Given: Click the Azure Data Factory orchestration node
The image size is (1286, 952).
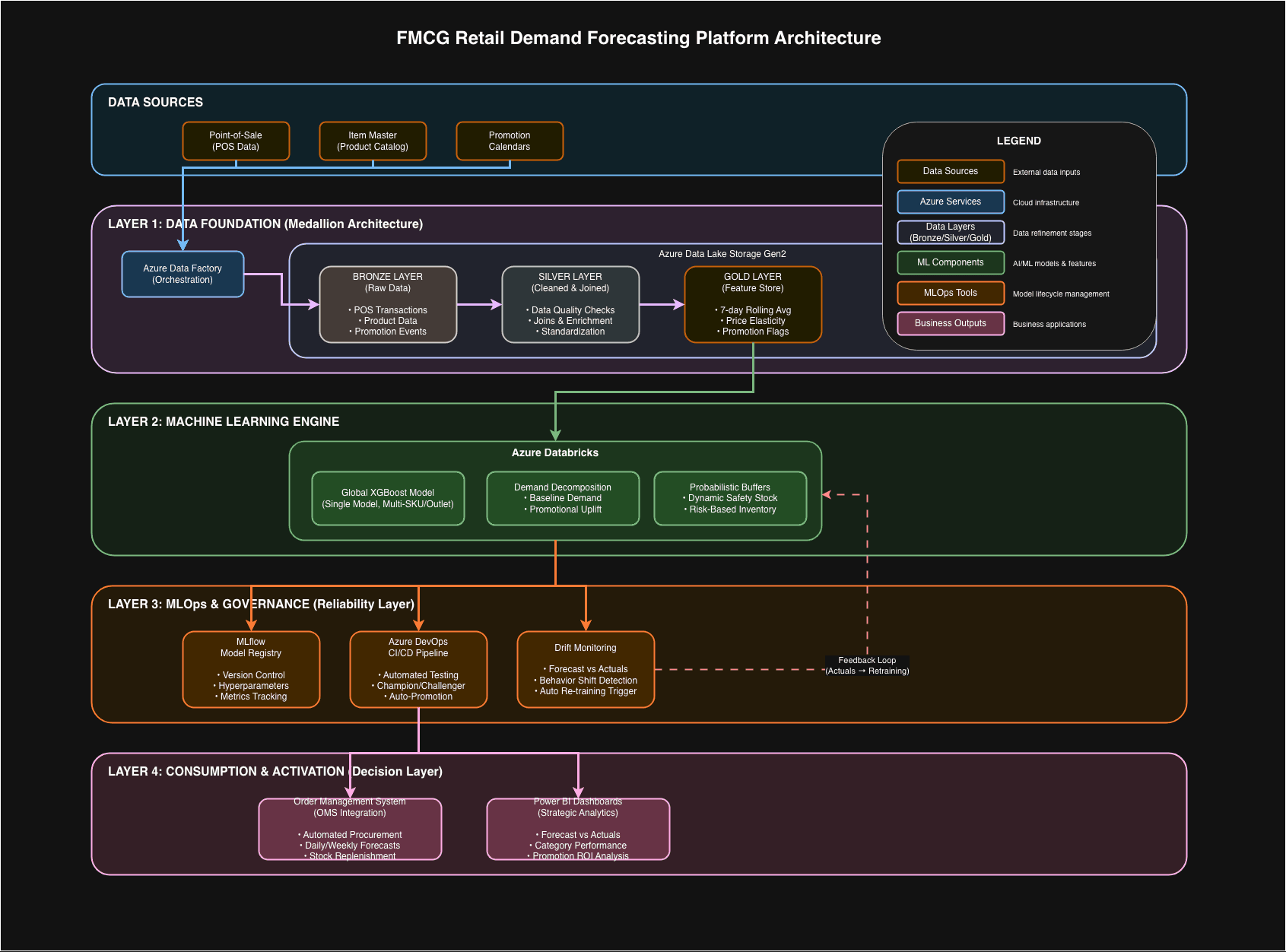Looking at the screenshot, I should point(183,274).
